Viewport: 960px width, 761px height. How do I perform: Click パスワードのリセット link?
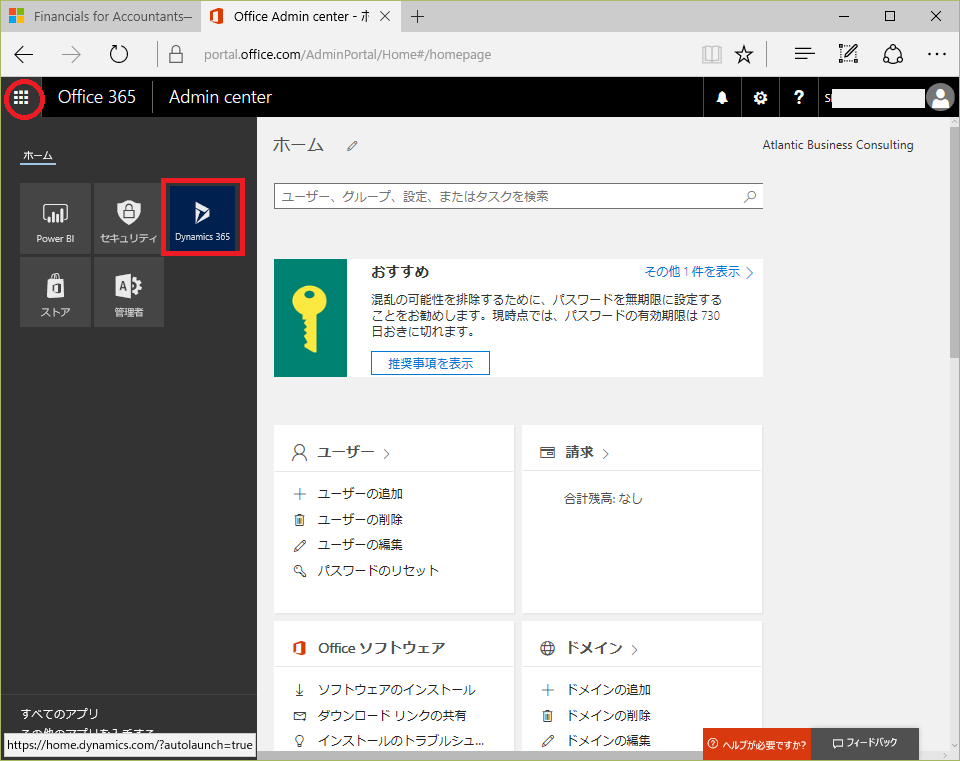click(378, 571)
